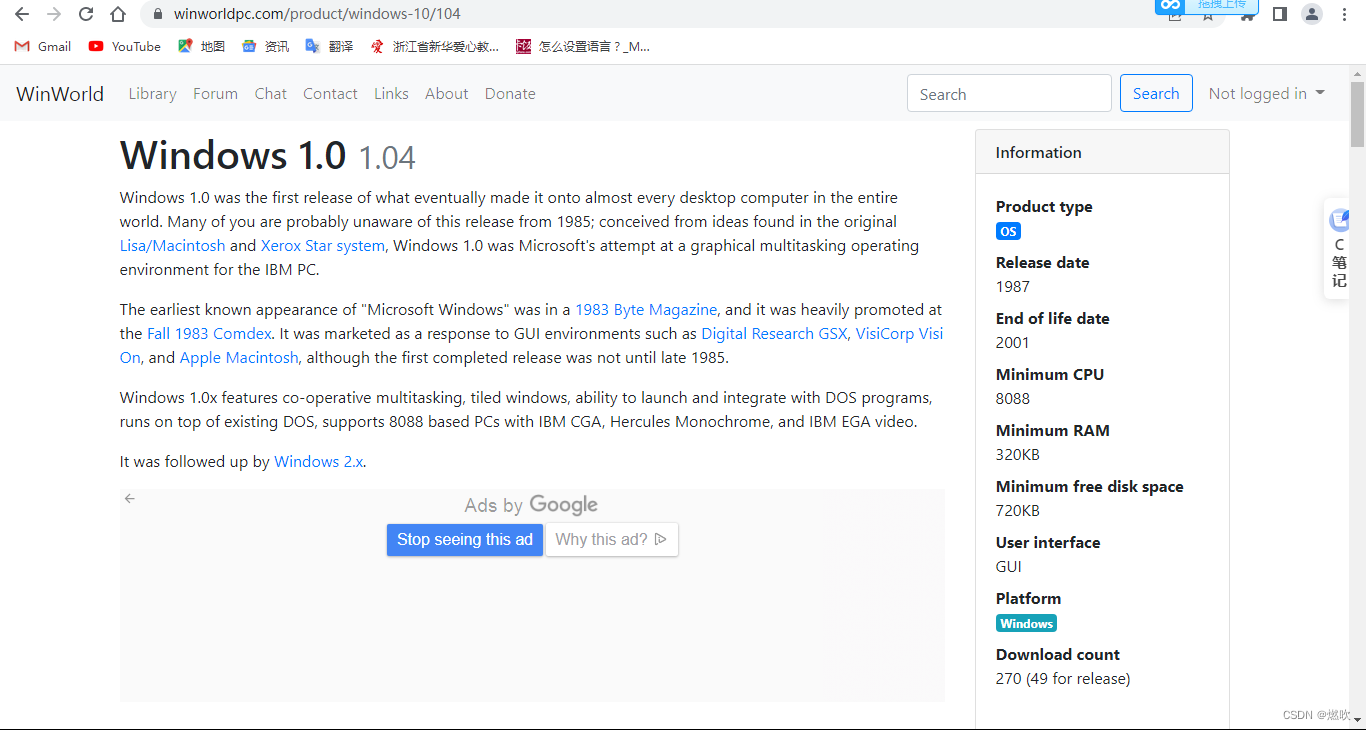Reload the current page

coord(85,14)
